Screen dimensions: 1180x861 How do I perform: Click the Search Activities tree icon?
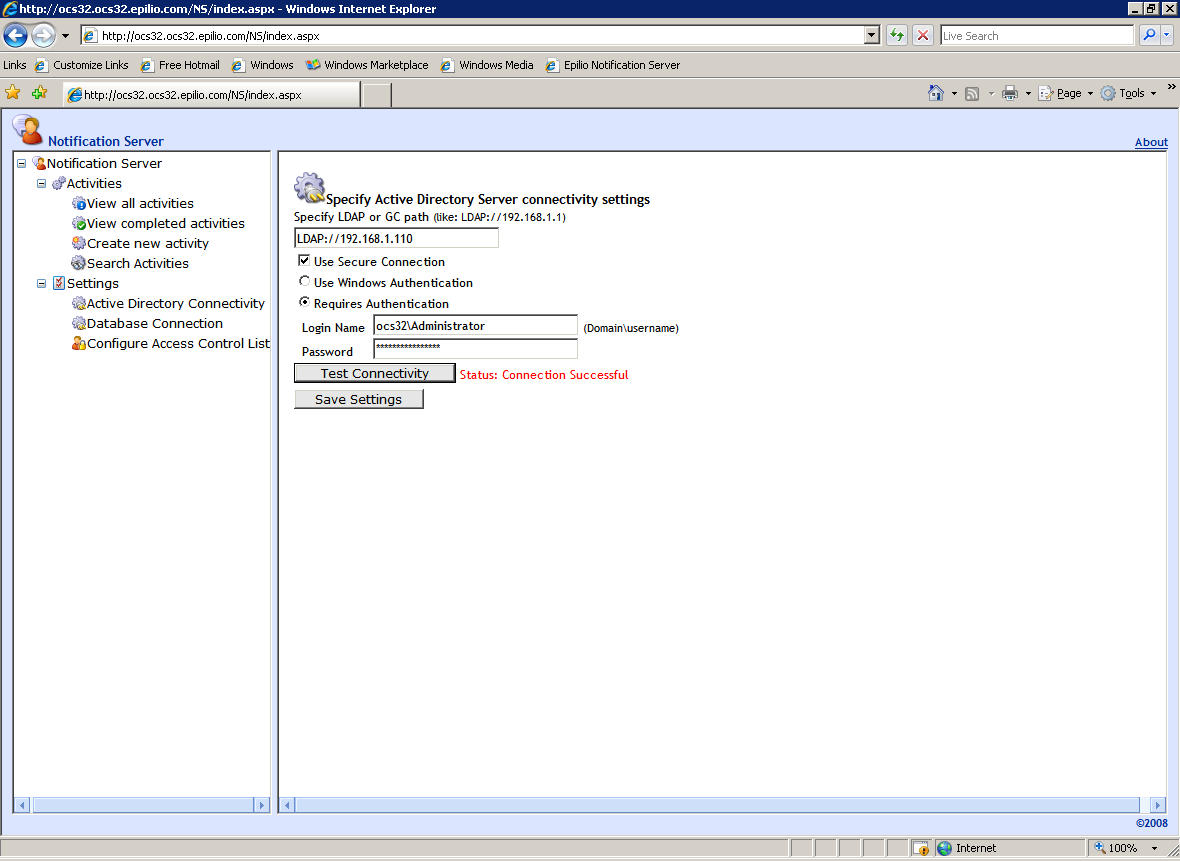coord(78,263)
